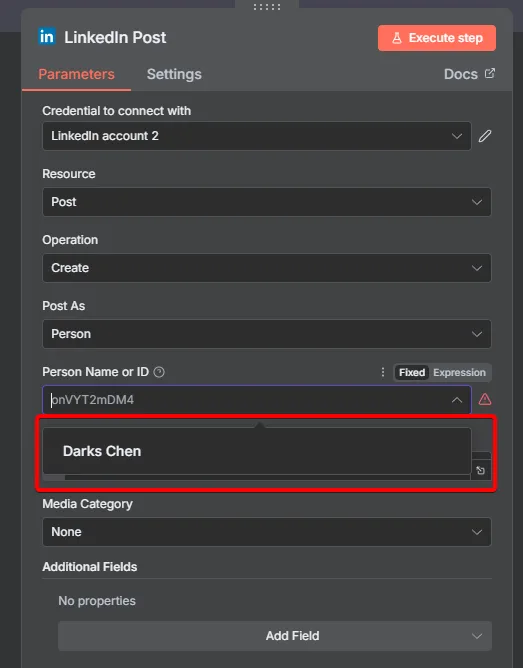Open the three-dot options menu for Person Name
The height and width of the screenshot is (668, 523).
point(383,372)
